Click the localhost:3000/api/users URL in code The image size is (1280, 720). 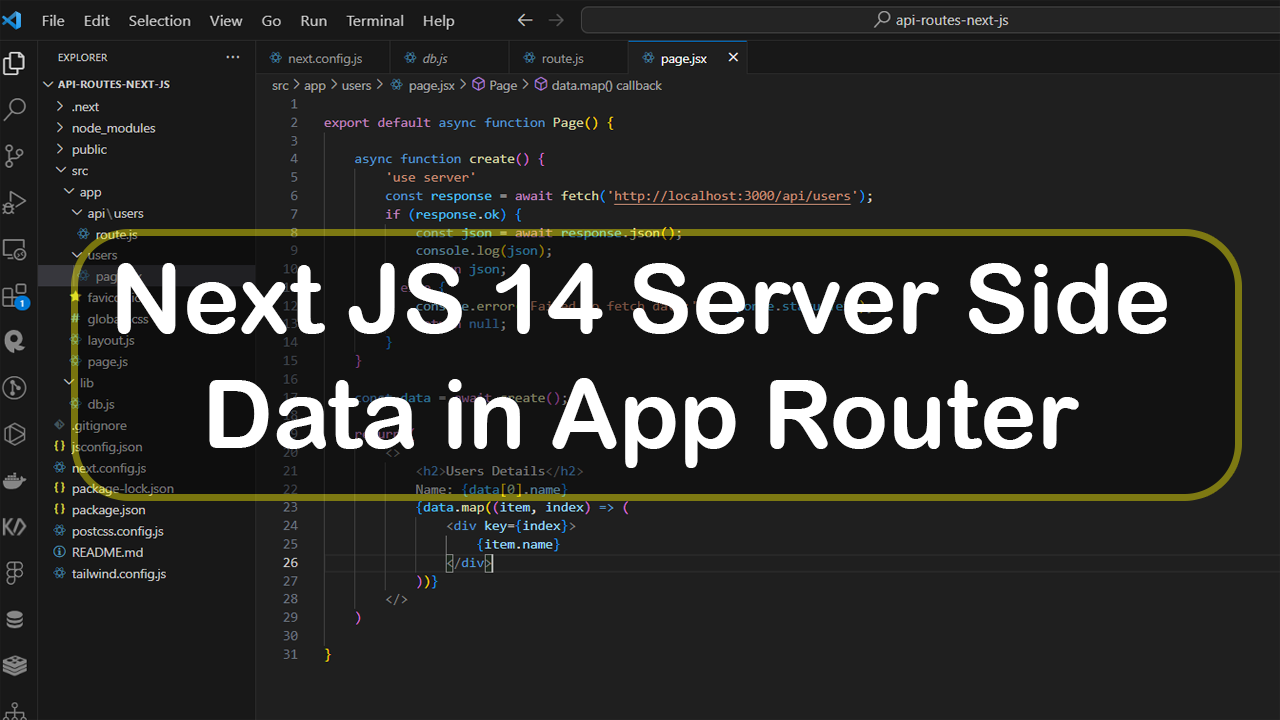click(732, 196)
